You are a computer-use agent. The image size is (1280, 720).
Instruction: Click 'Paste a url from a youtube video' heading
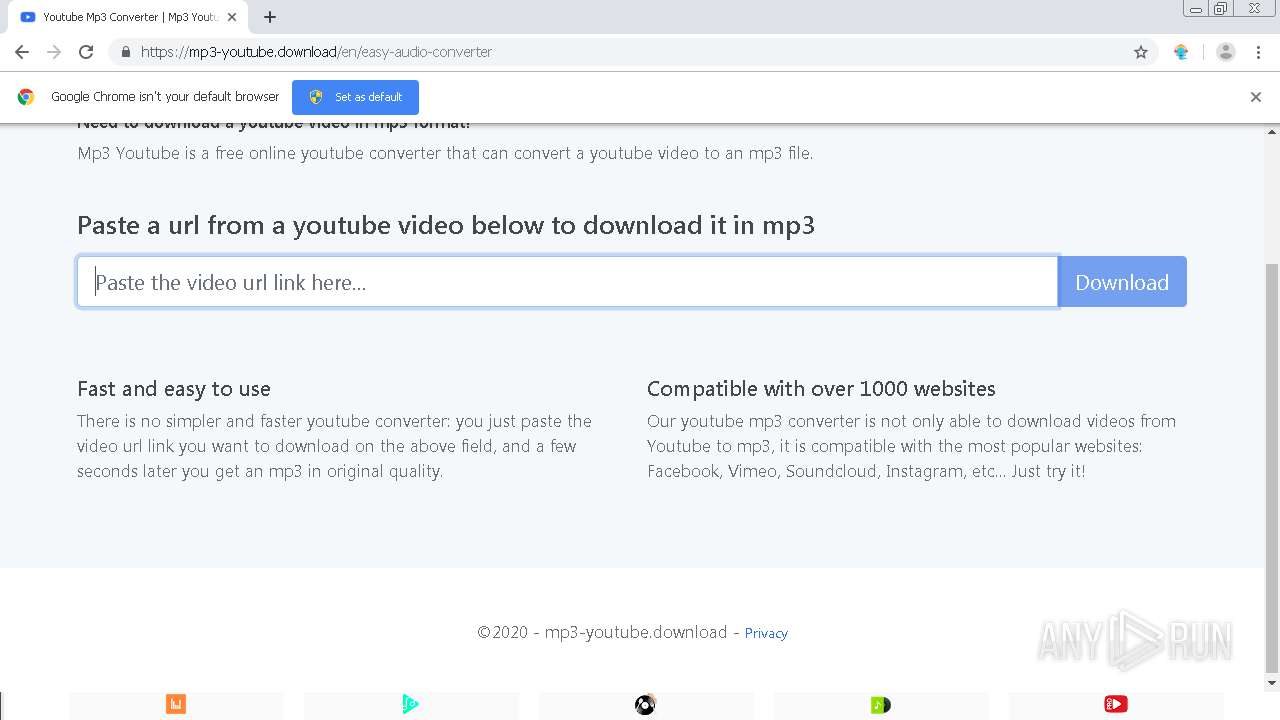[x=446, y=225]
